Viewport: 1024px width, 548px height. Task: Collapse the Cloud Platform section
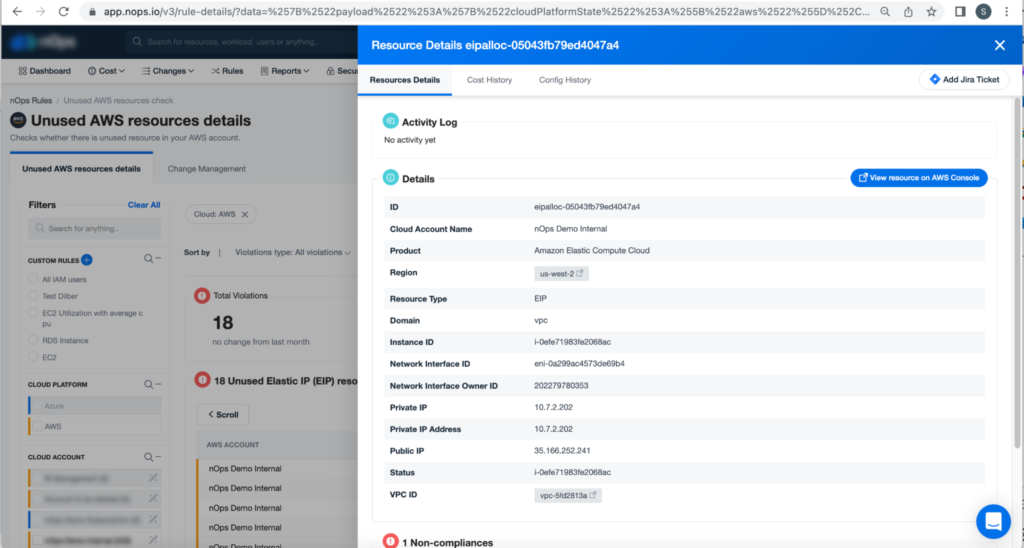pyautogui.click(x=158, y=384)
